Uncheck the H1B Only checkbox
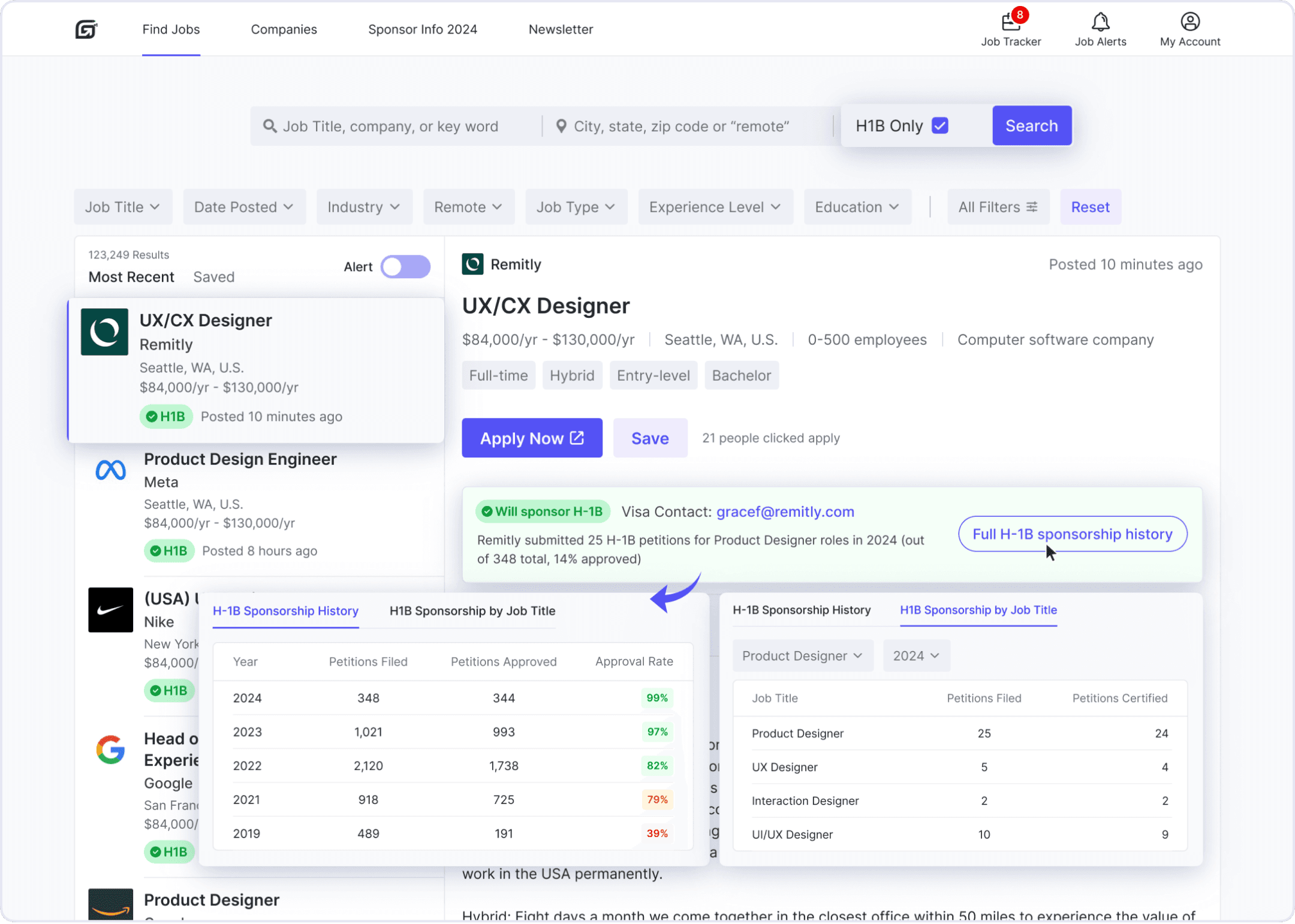Viewport: 1295px width, 924px height. tap(940, 126)
